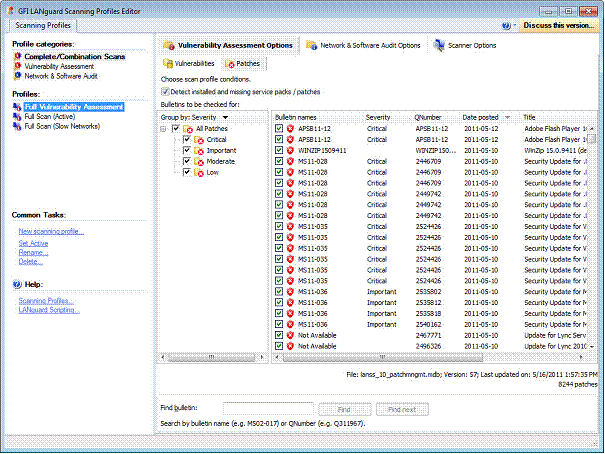Click the Full Scan (Slow Networks) profile icon
The width and height of the screenshot is (605, 454).
(17, 126)
